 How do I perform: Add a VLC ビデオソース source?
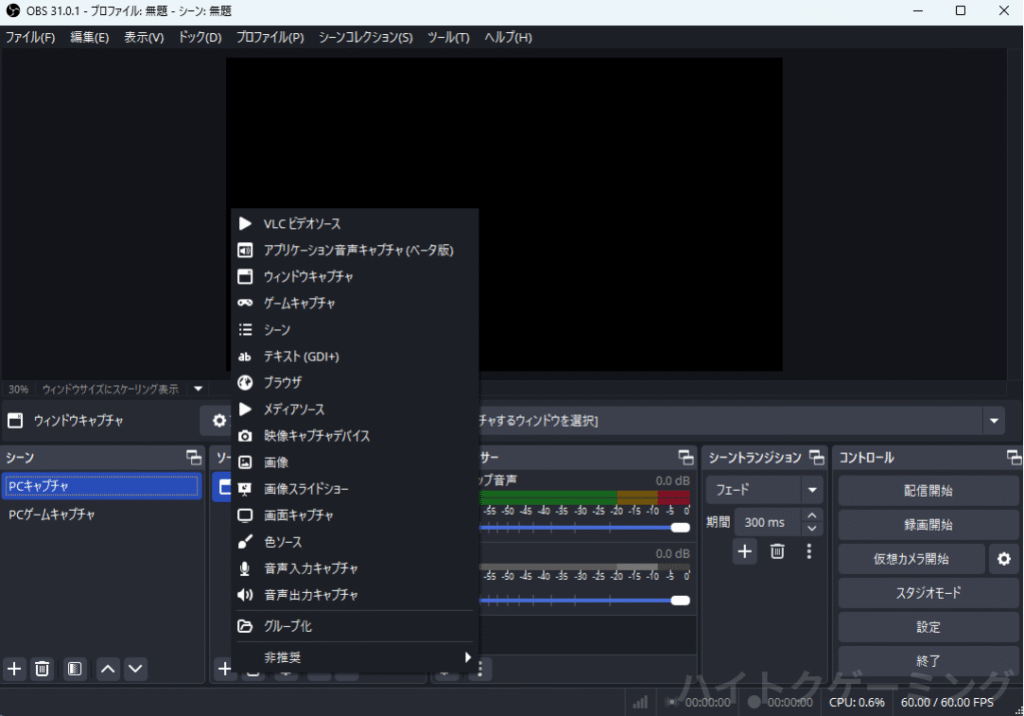[355, 223]
